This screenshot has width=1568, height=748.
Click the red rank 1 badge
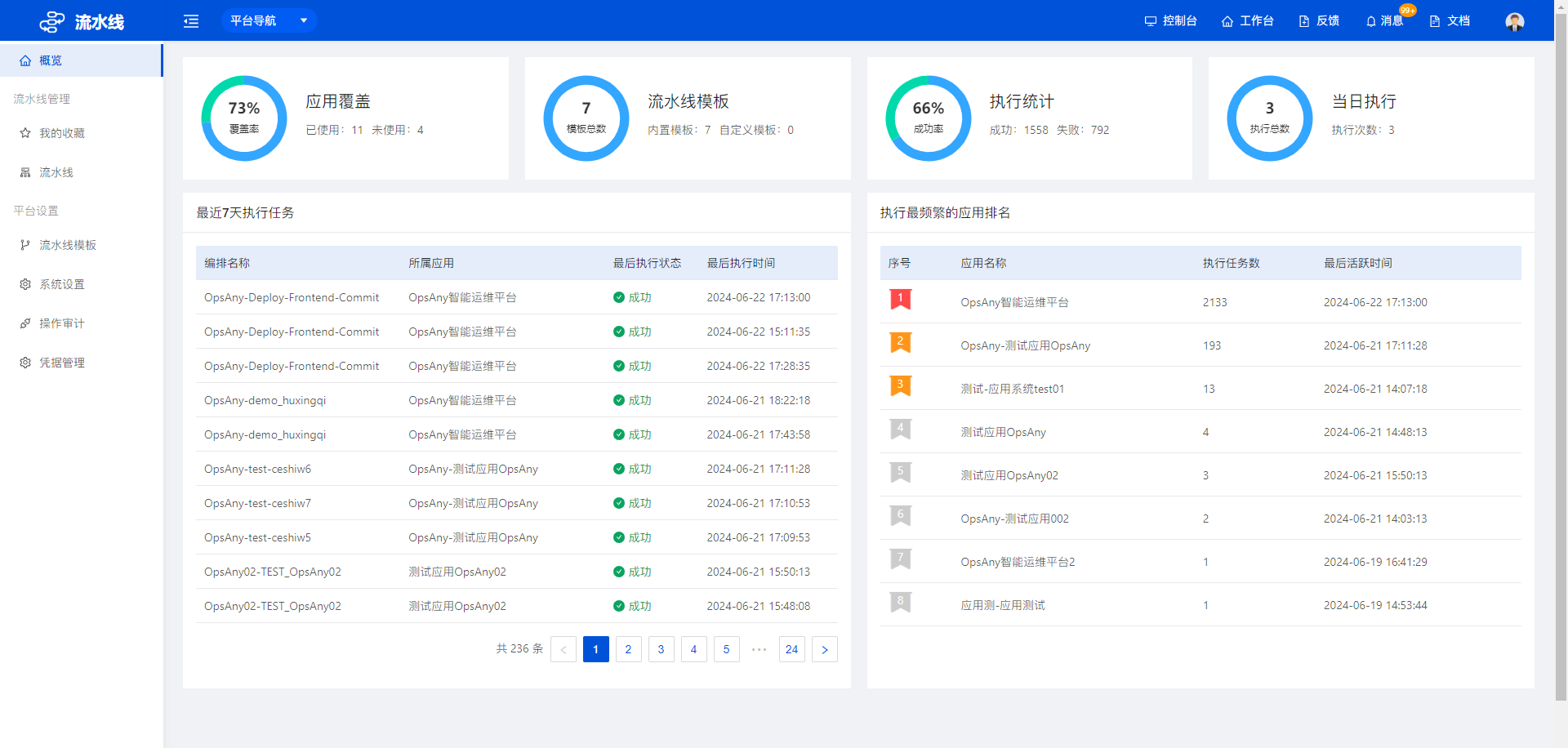pyautogui.click(x=900, y=300)
